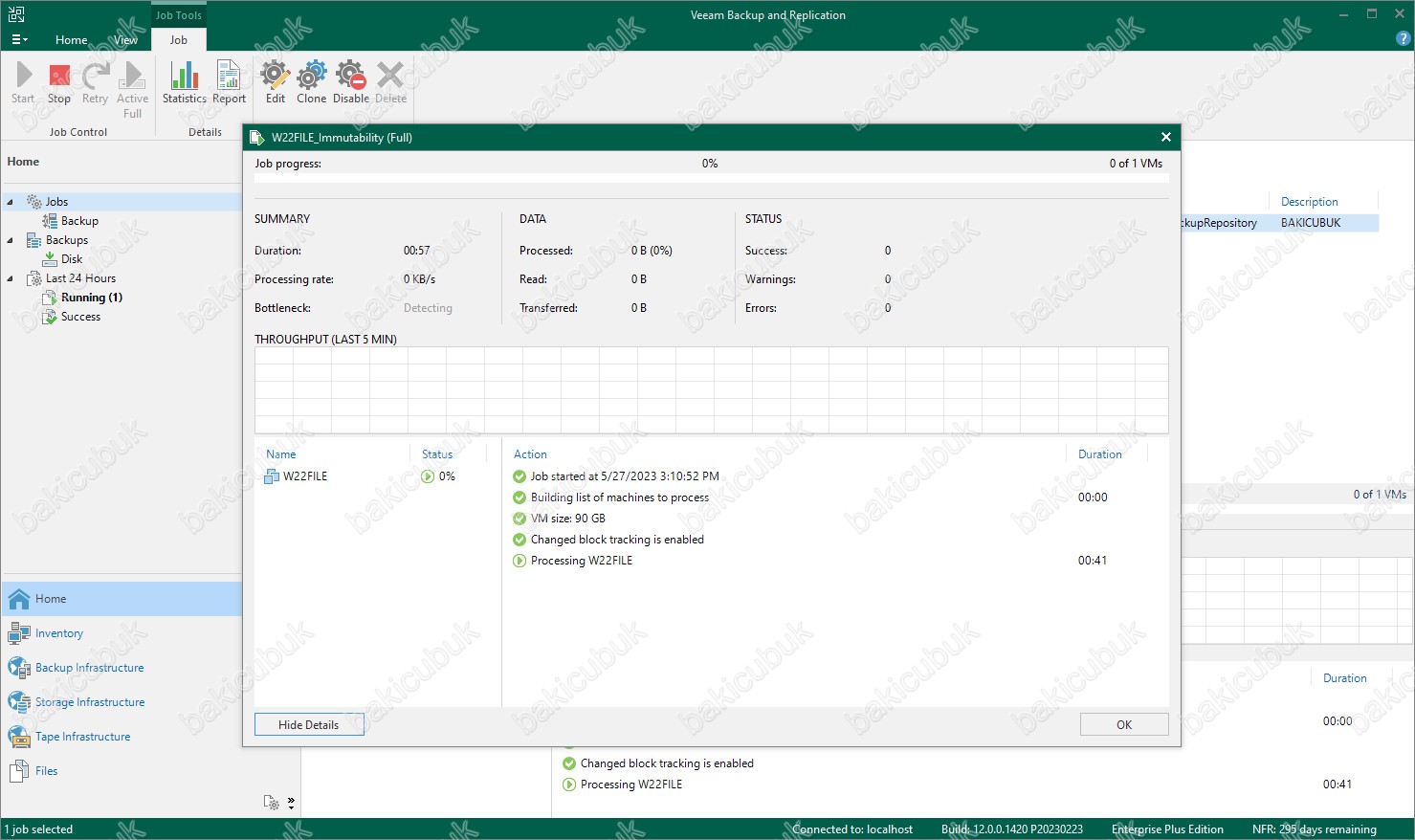Click Description column header in main window
Viewport: 1415px width, 840px height.
1310,202
